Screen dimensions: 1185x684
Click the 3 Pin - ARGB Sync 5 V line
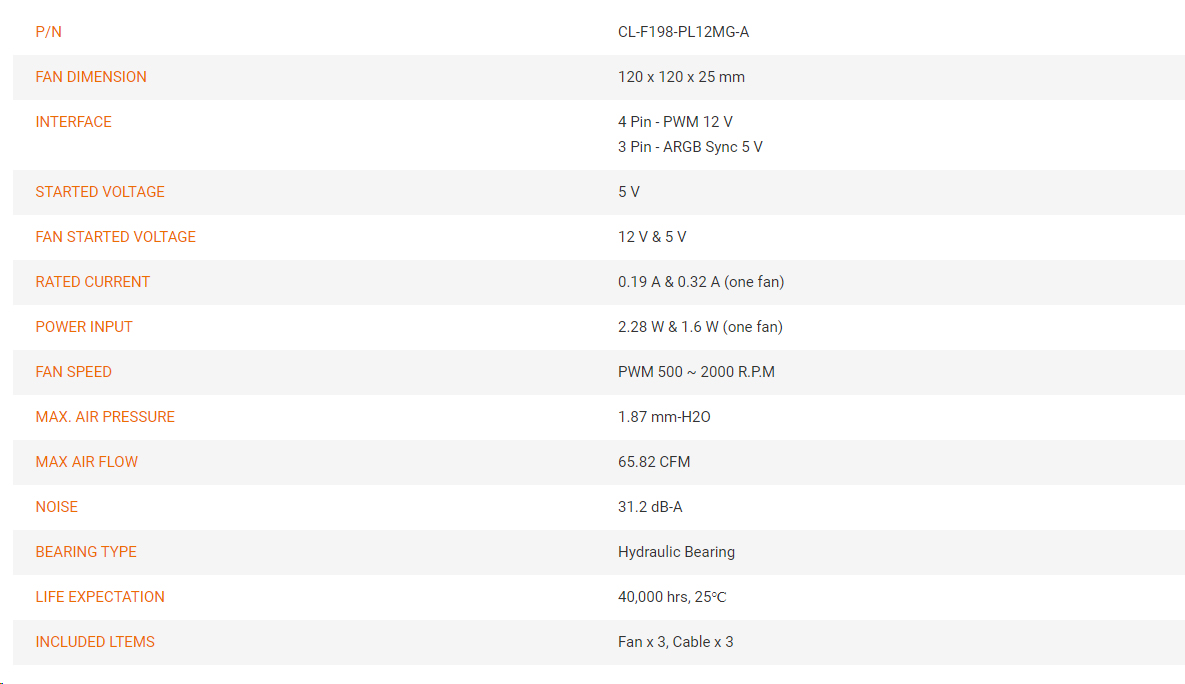690,147
